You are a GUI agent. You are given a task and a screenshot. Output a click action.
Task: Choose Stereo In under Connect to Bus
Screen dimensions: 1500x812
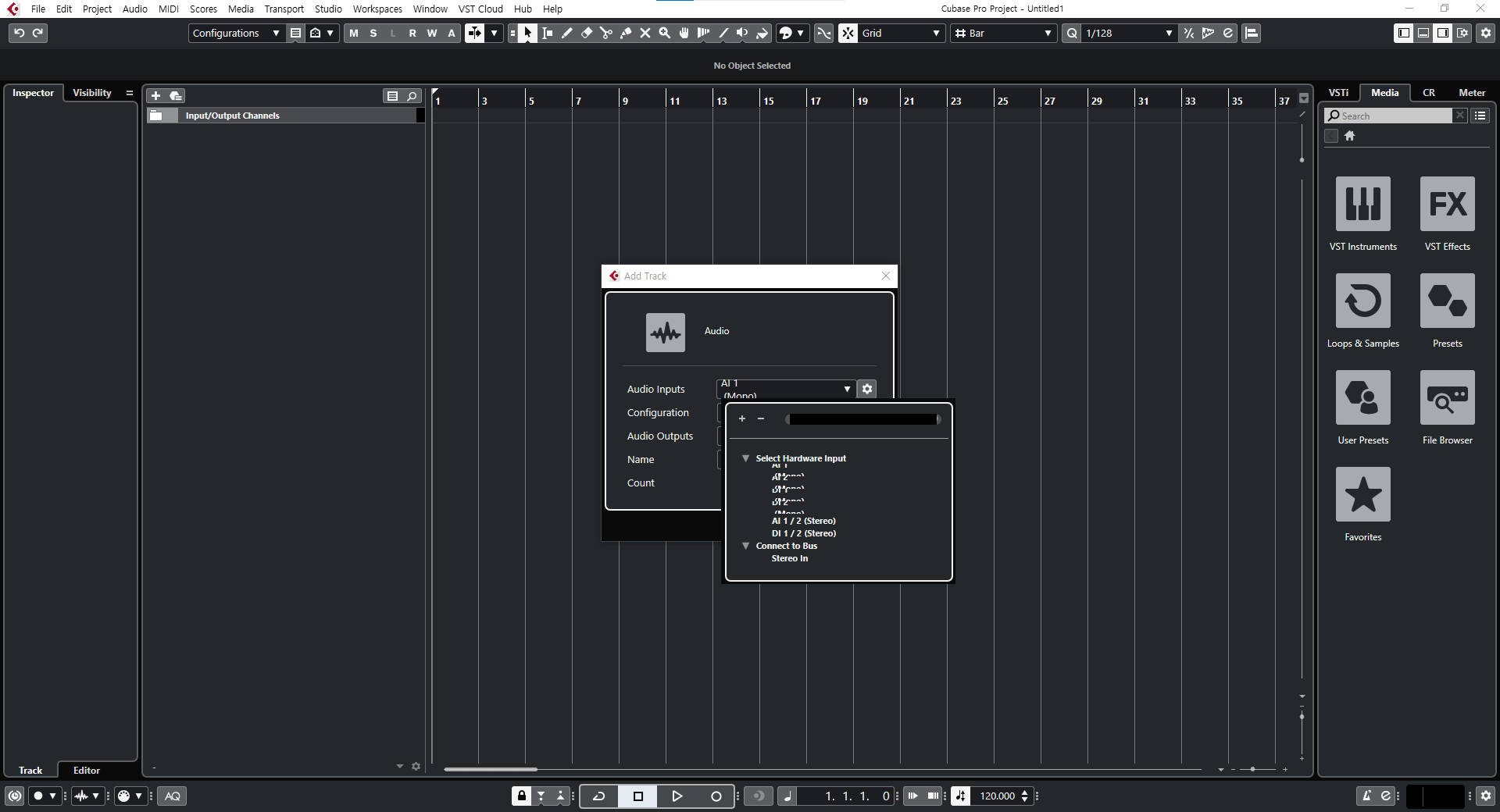pos(789,558)
